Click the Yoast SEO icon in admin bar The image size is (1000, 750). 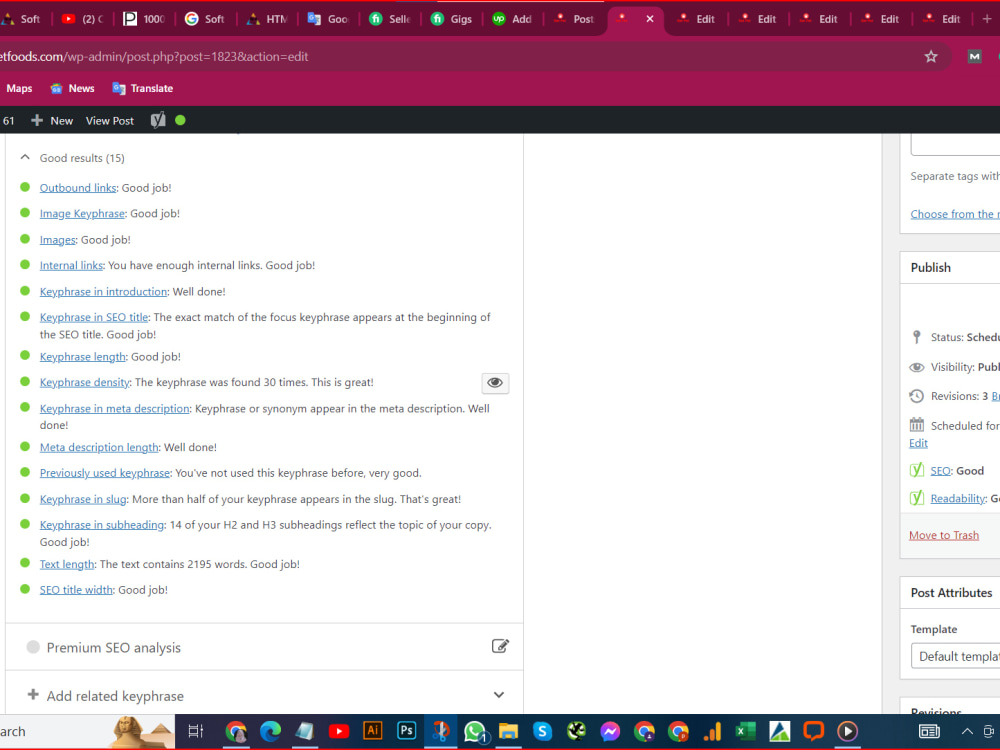158,120
